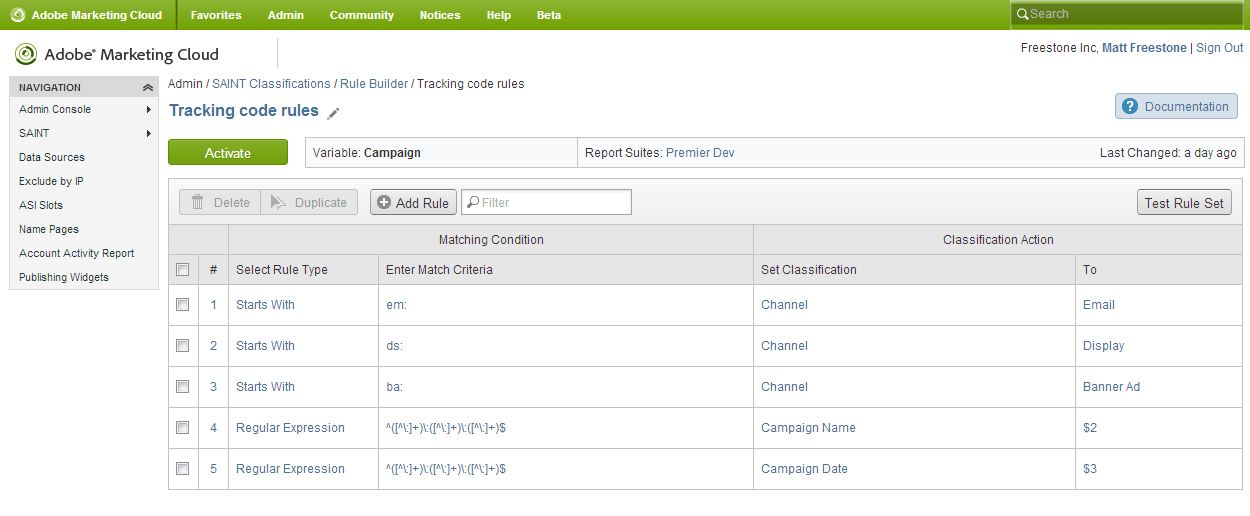Screen dimensions: 1250x516
Task: Open the Favorites menu
Action: (216, 15)
